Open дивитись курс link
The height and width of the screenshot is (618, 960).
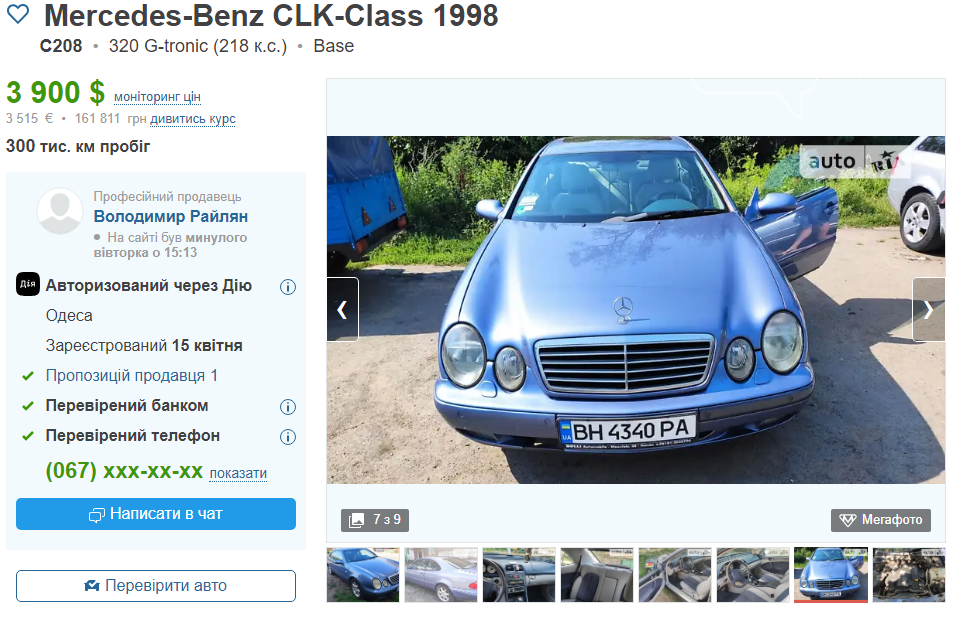[x=193, y=119]
